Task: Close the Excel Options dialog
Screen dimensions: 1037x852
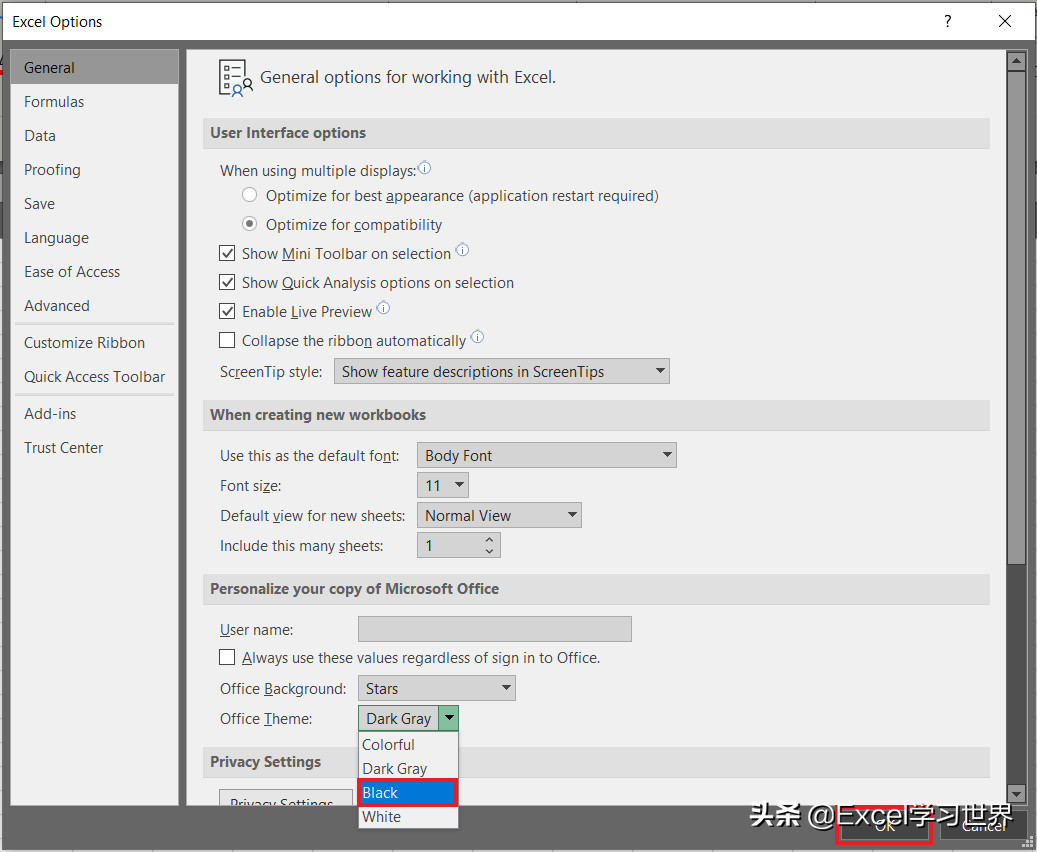Action: (x=1005, y=21)
